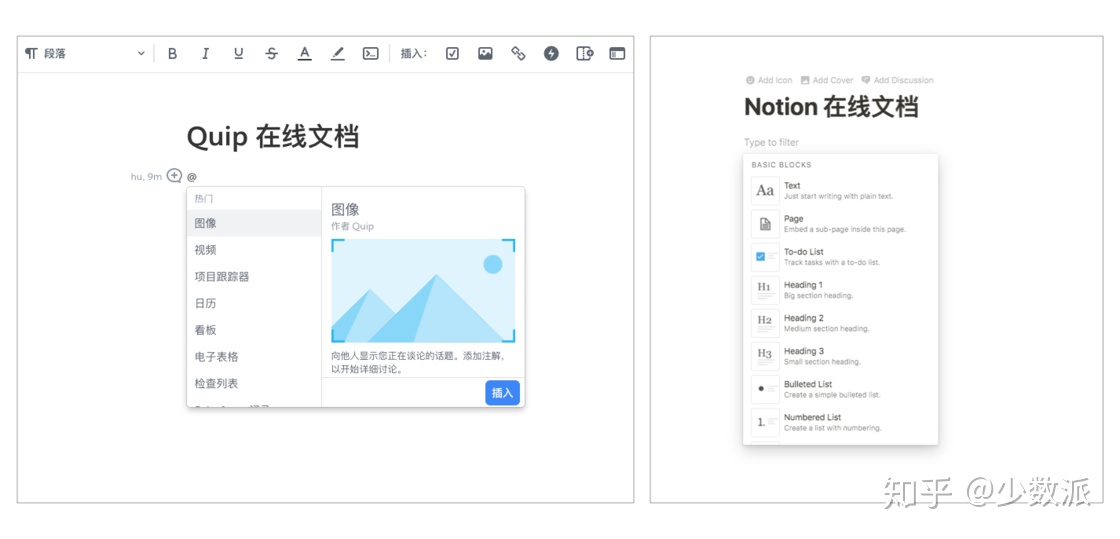Click the Quip 在线文档 title
This screenshot has height=539, width=1120.
click(273, 136)
